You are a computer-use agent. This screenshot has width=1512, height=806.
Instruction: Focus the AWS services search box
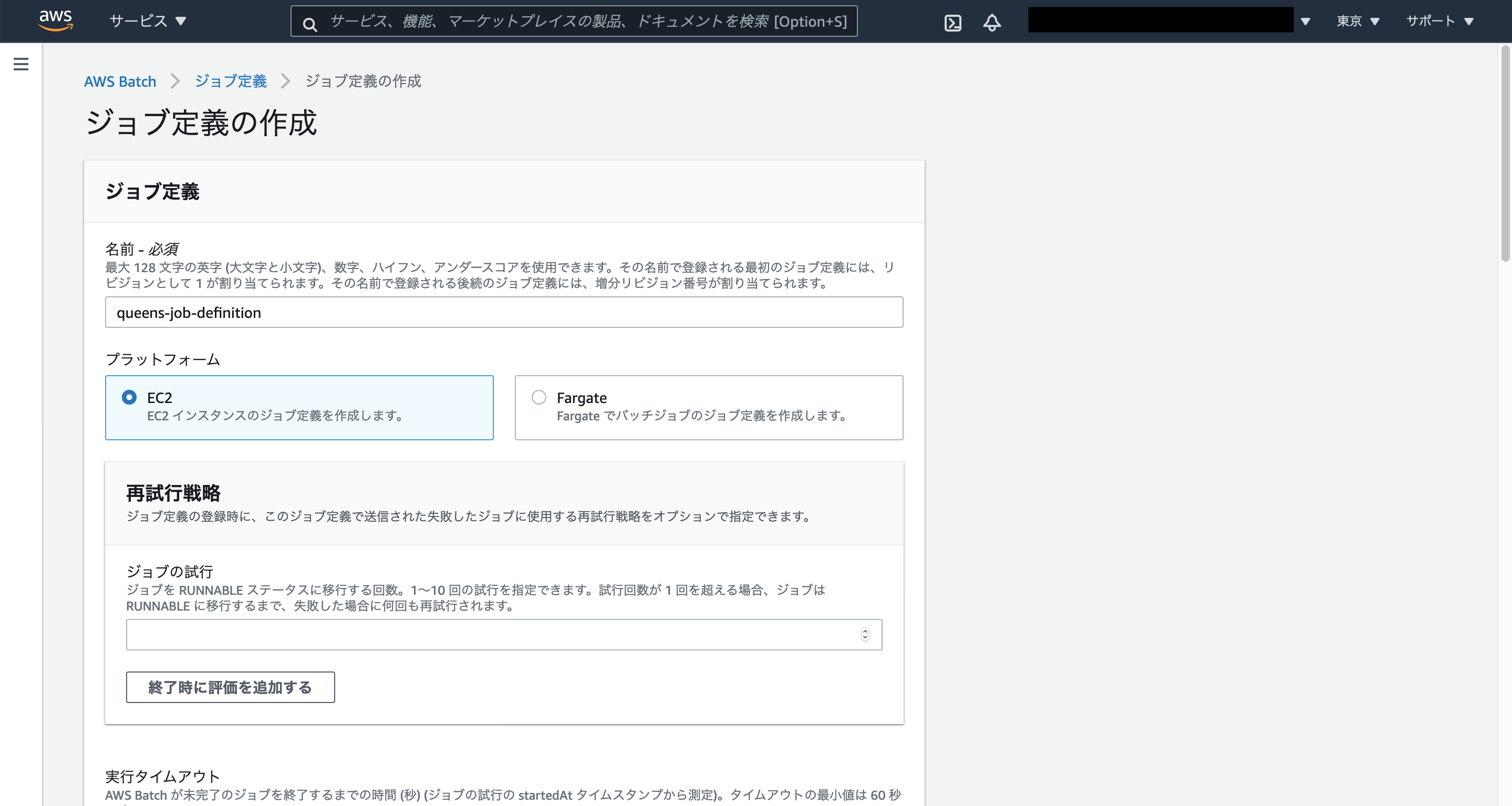pyautogui.click(x=574, y=21)
